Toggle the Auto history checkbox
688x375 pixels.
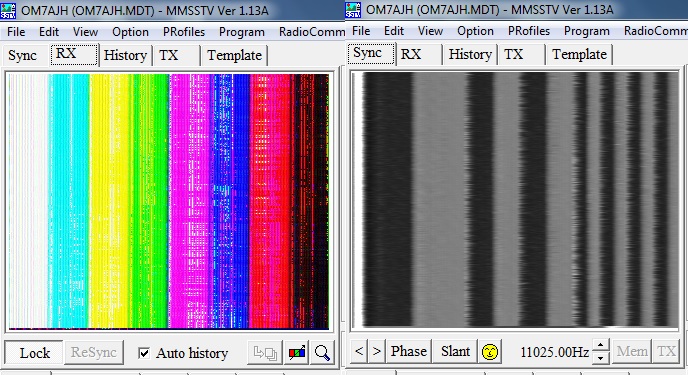point(143,353)
